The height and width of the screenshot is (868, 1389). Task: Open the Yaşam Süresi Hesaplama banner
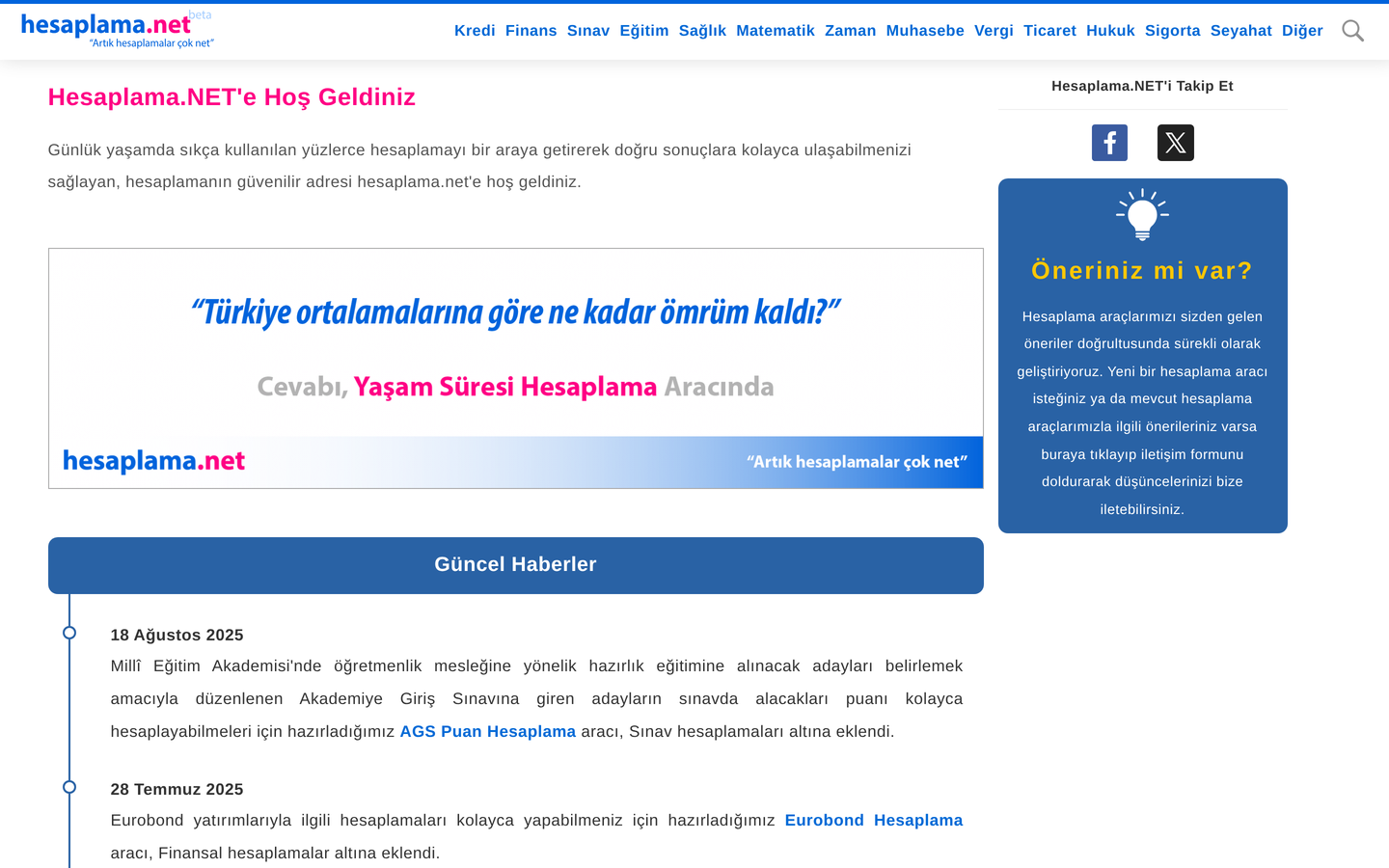516,368
